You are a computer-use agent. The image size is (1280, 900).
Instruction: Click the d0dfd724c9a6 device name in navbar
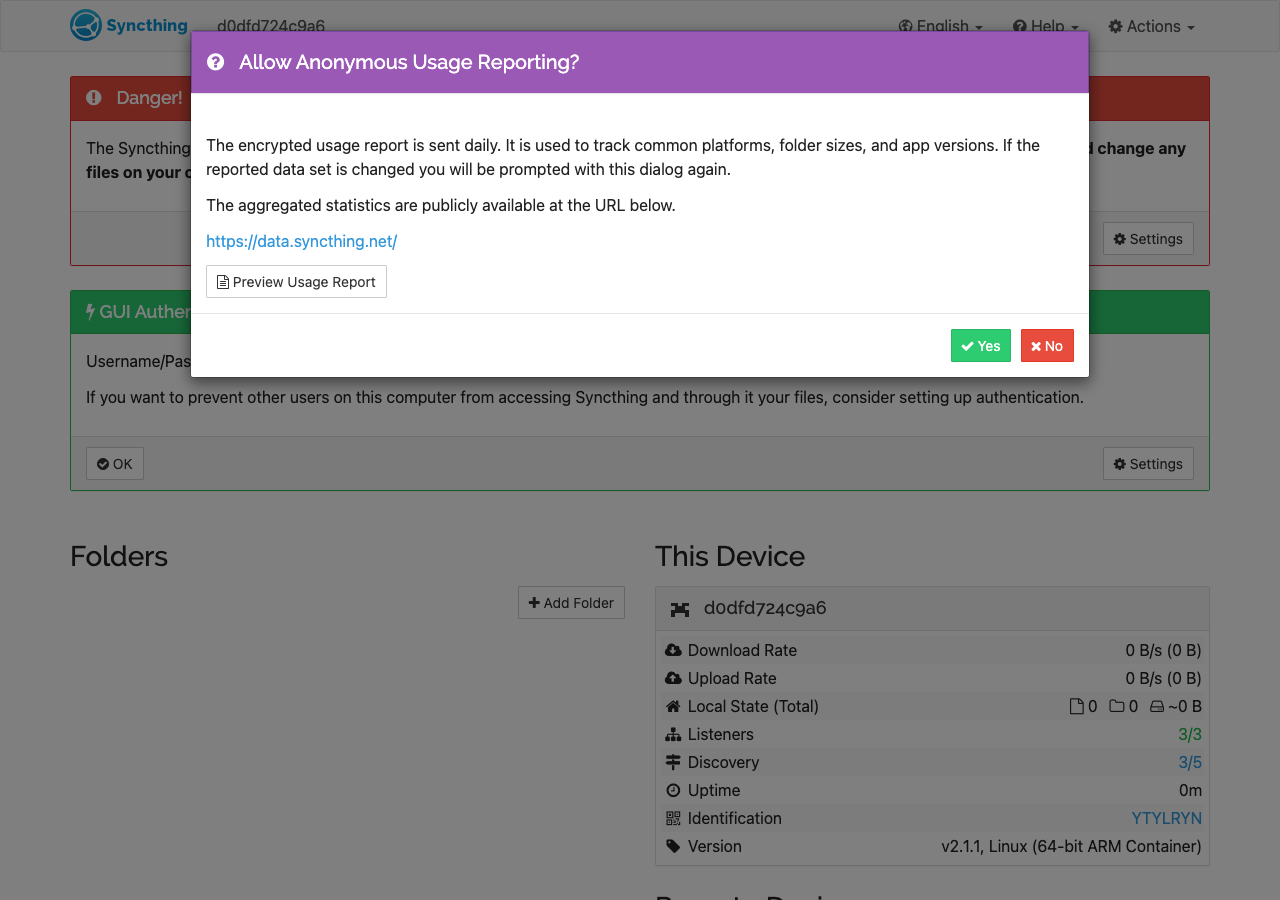[271, 26]
